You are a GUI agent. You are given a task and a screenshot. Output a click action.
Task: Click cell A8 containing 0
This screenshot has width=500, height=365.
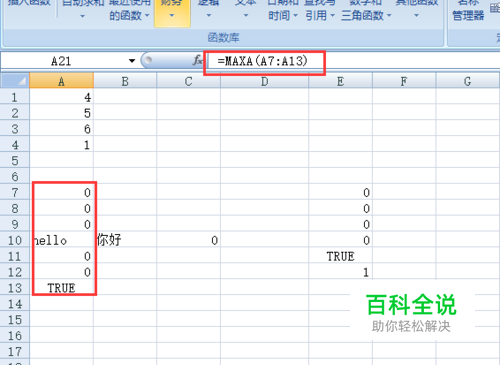(x=61, y=208)
